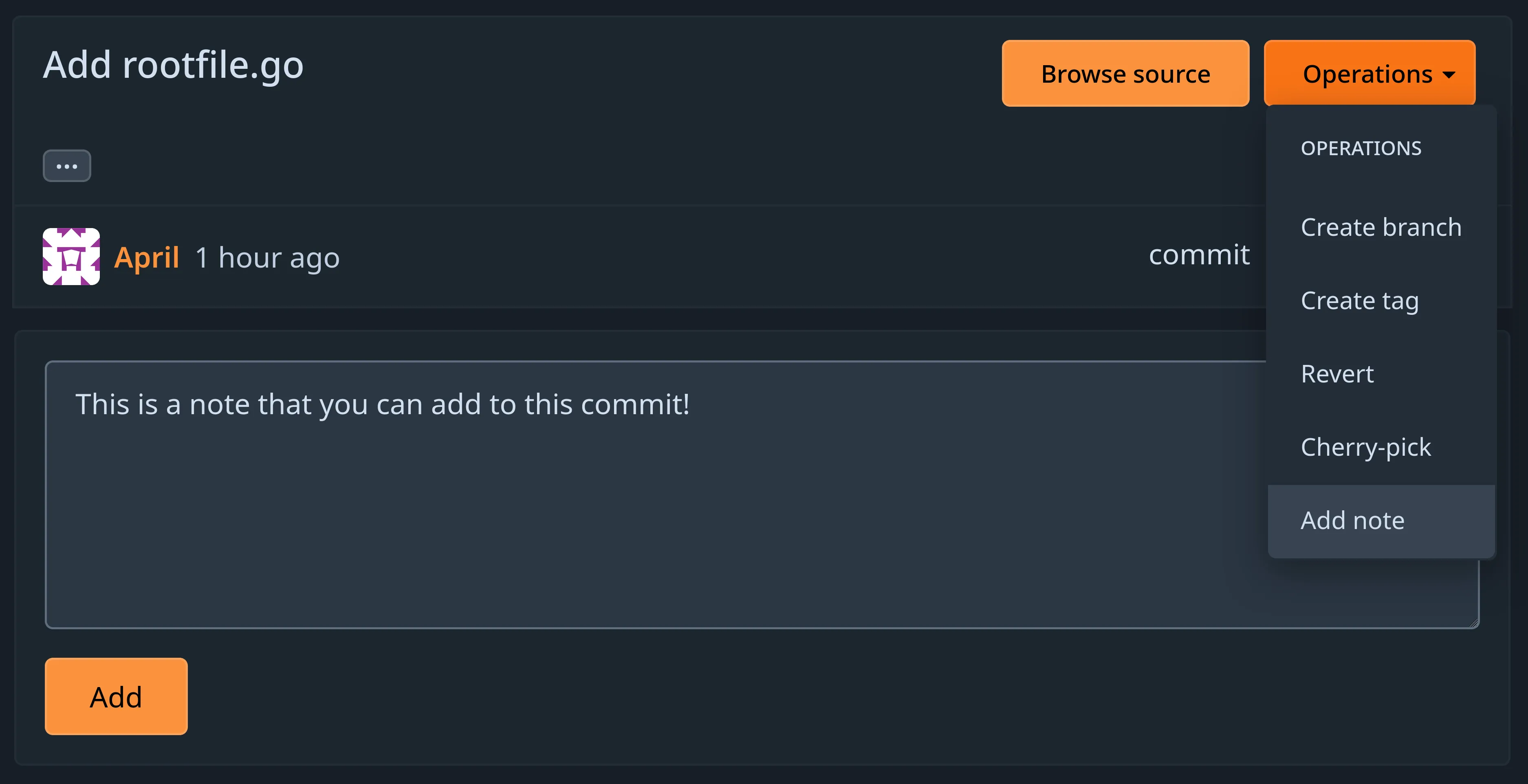Choose Revert from the Operations menu
Image resolution: width=1528 pixels, height=784 pixels.
click(x=1337, y=373)
